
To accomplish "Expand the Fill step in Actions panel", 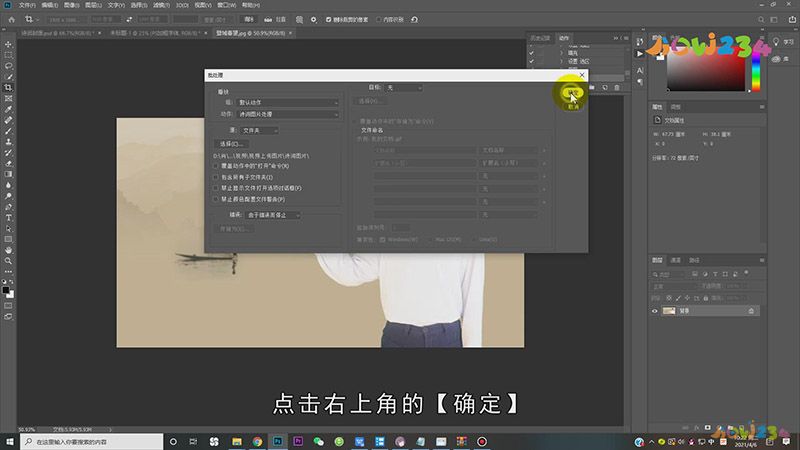I will tap(562, 53).
